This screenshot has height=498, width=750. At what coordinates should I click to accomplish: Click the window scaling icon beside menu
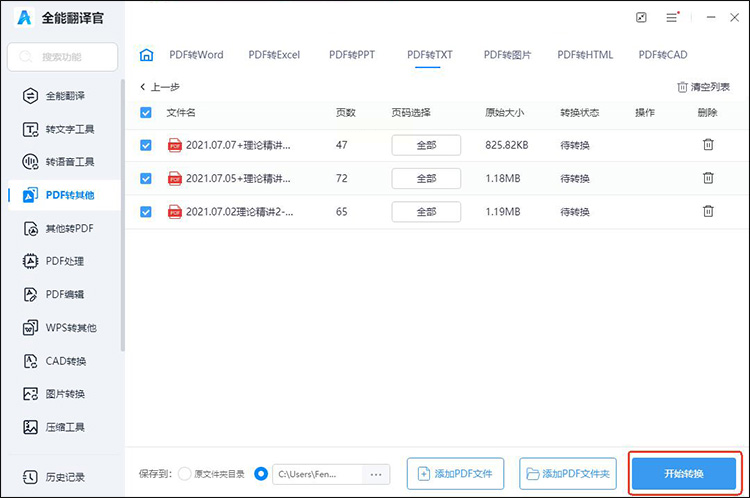pyautogui.click(x=641, y=18)
